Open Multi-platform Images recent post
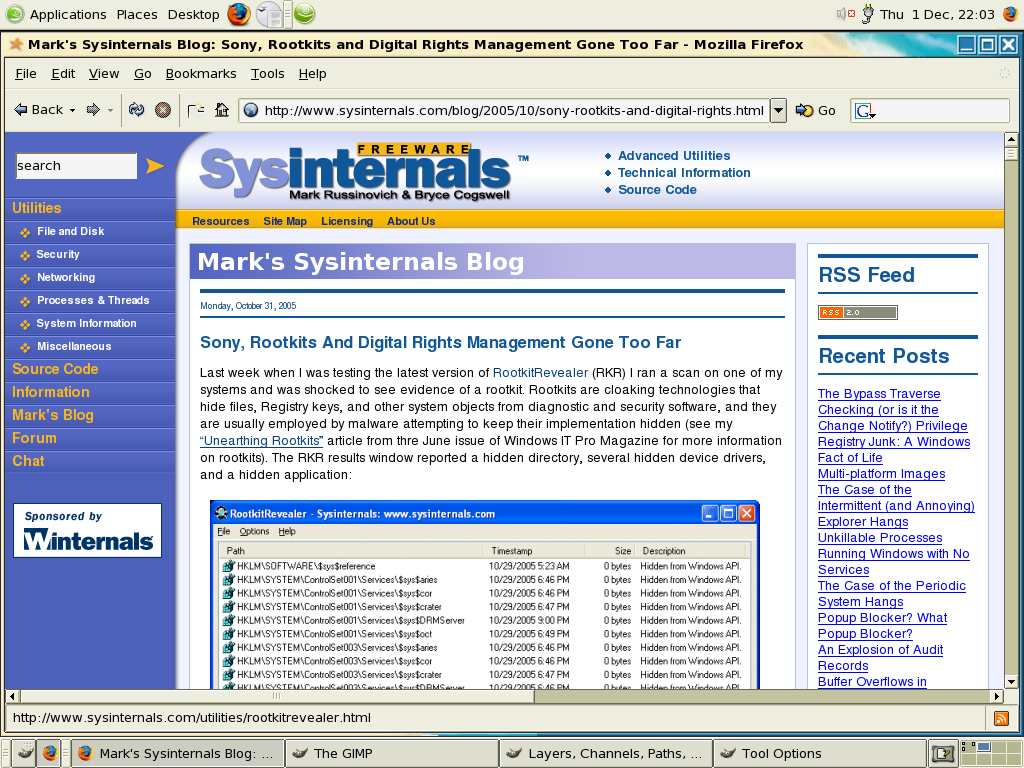The height and width of the screenshot is (768, 1024). [x=881, y=473]
